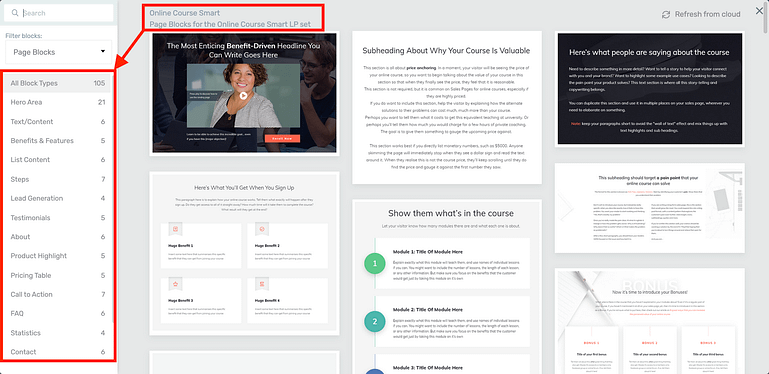This screenshot has height=374, width=769.
Task: Click the Bonus 2 card in bonus block
Action: coord(650,350)
